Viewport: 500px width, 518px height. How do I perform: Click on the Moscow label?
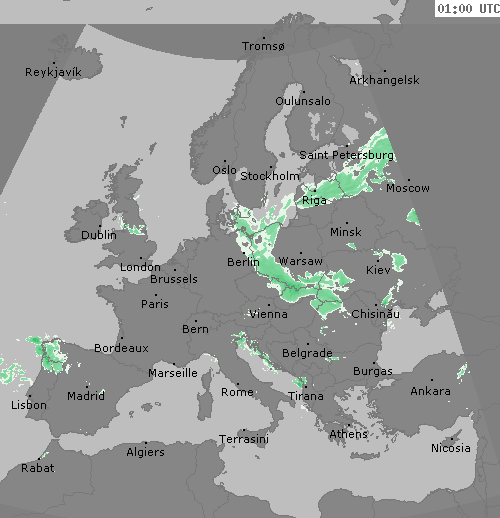(x=408, y=188)
